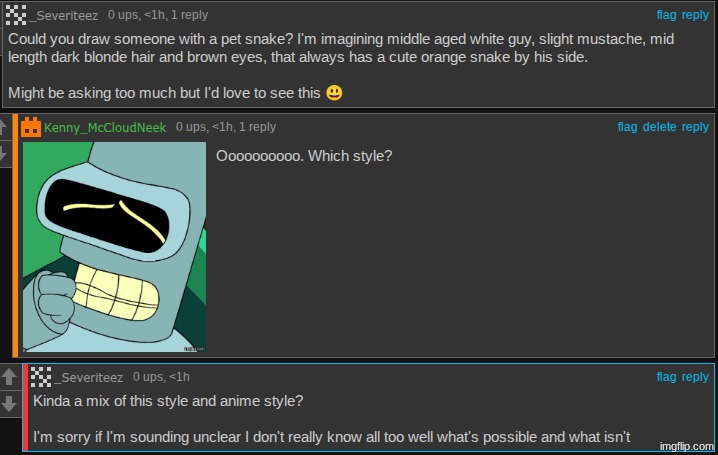This screenshot has width=718, height=455.
Task: Click the imgflip.com watermark
Action: [x=688, y=445]
